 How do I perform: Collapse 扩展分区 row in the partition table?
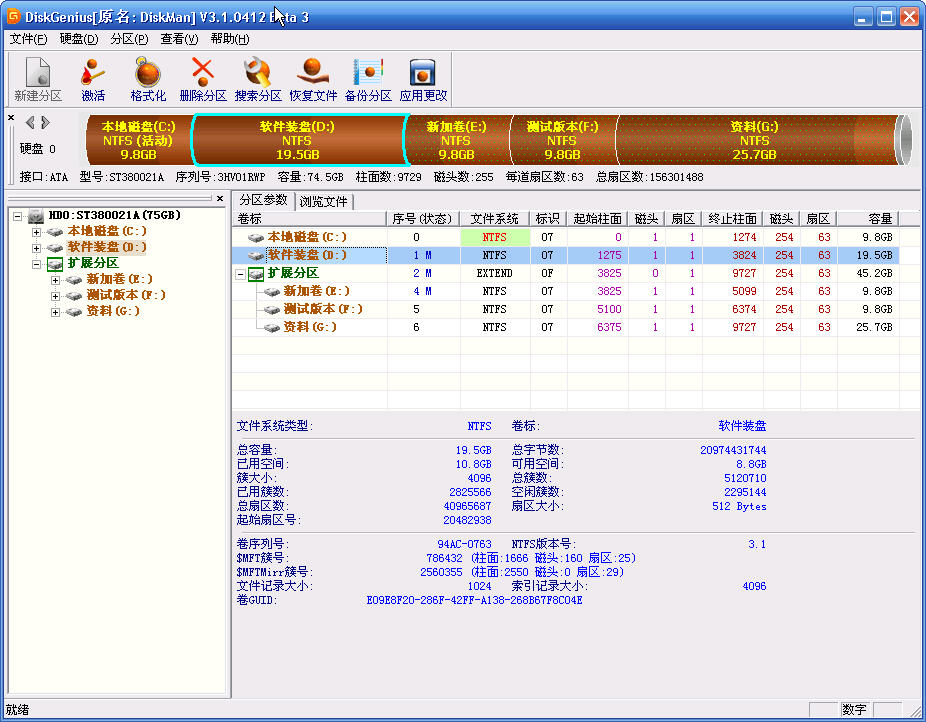point(240,274)
